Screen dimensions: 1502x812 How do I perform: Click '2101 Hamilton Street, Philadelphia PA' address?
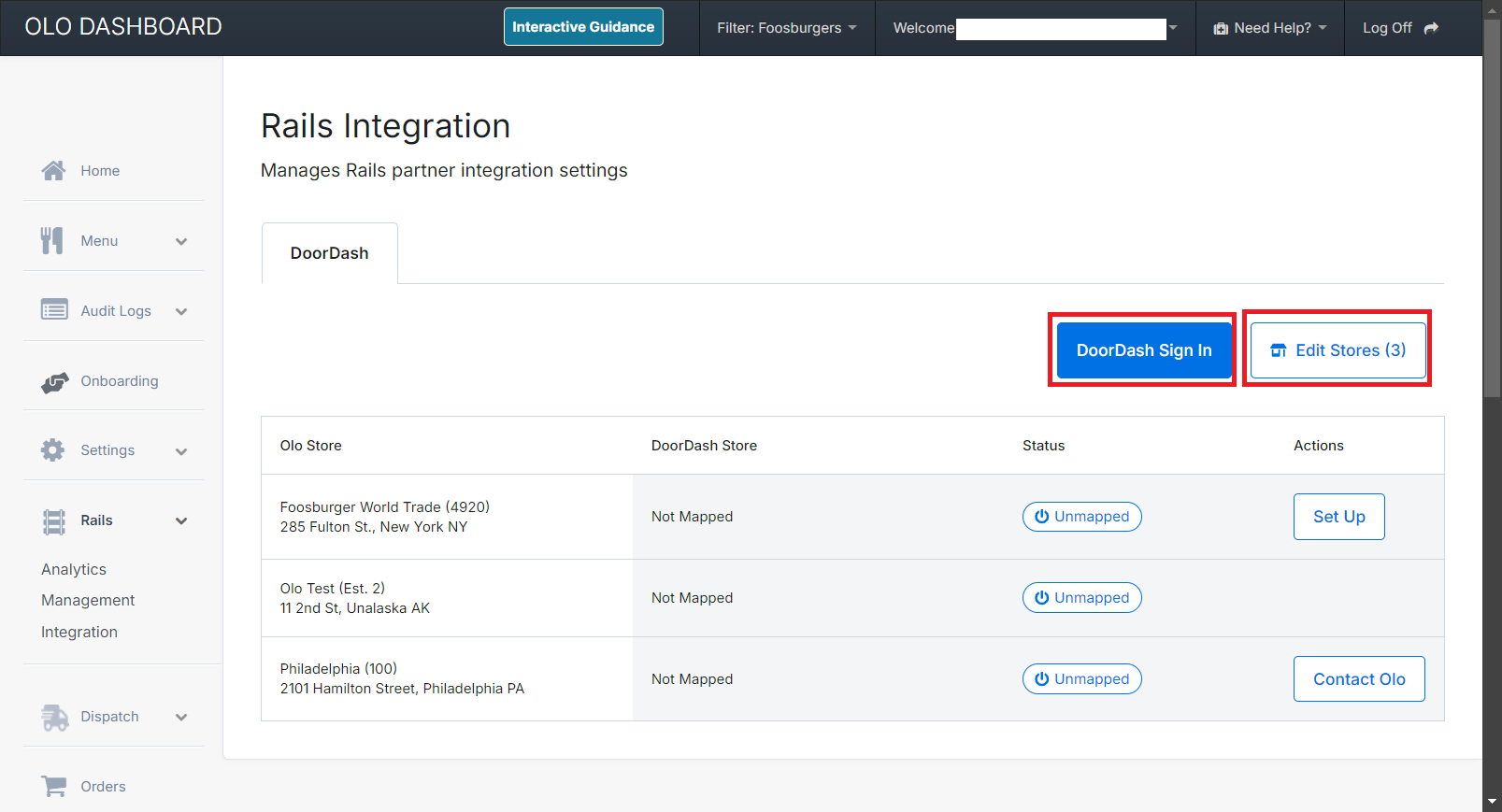[x=403, y=689]
